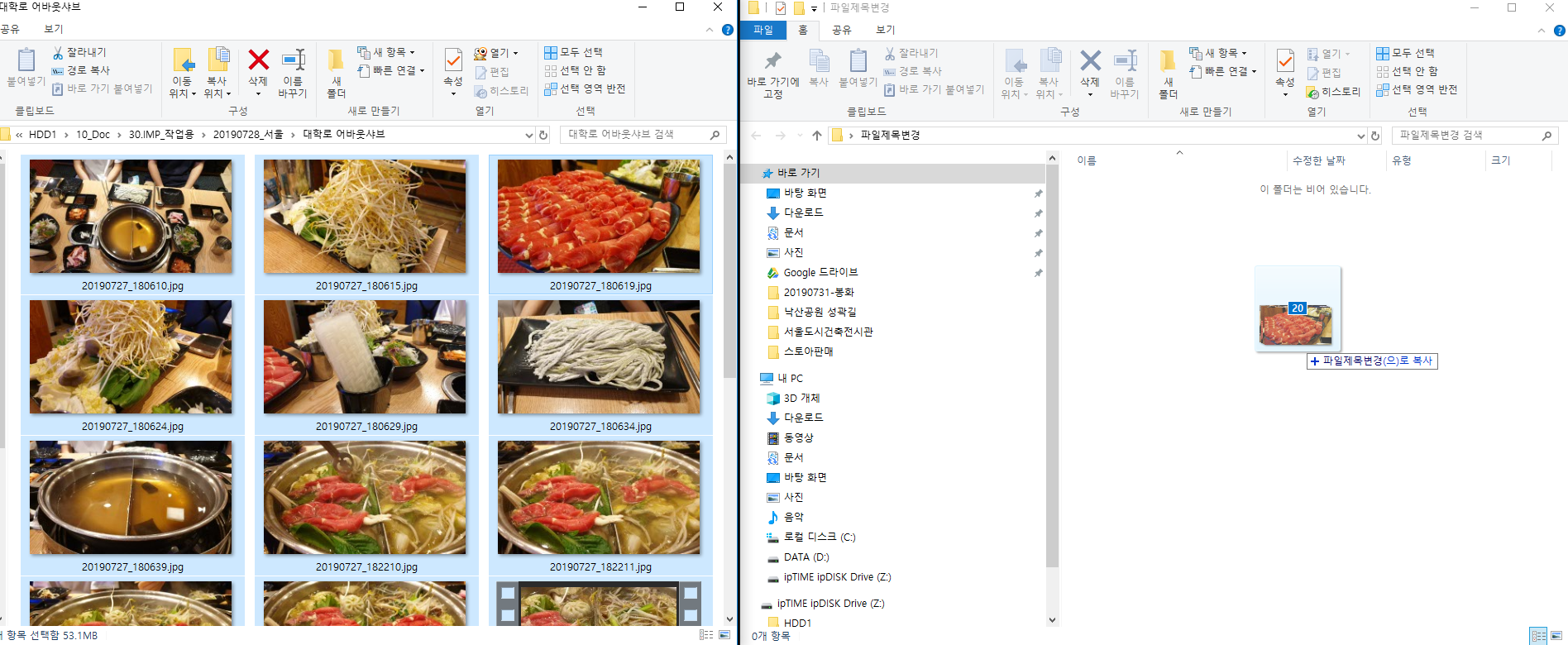The height and width of the screenshot is (645, 1568).
Task: Open the 열기 dropdown in left window
Action: point(495,53)
